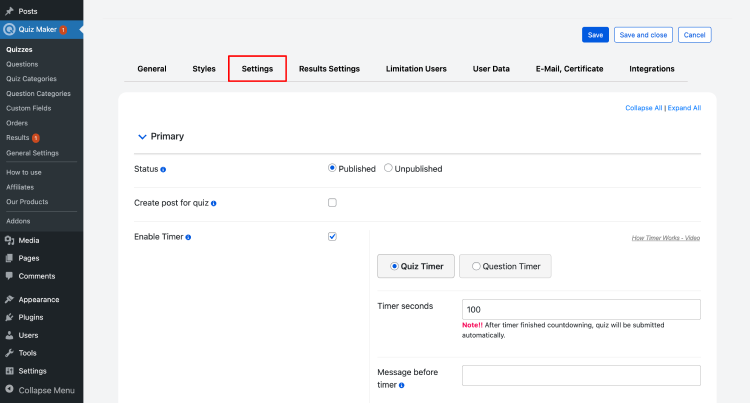This screenshot has width=750, height=403.
Task: Open the Integrations tab
Action: point(651,69)
